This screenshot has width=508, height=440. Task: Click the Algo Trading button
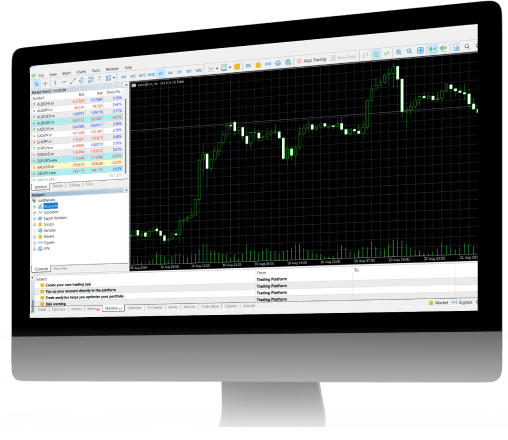312,60
